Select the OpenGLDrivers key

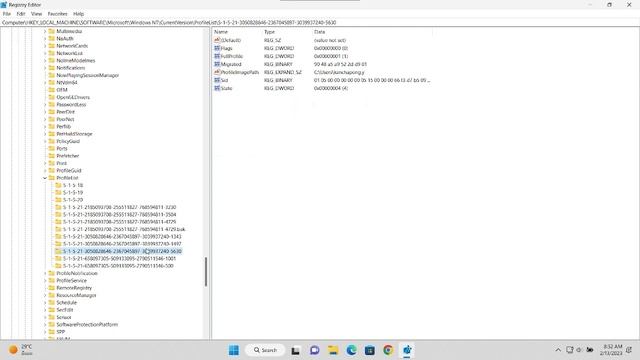click(73, 98)
